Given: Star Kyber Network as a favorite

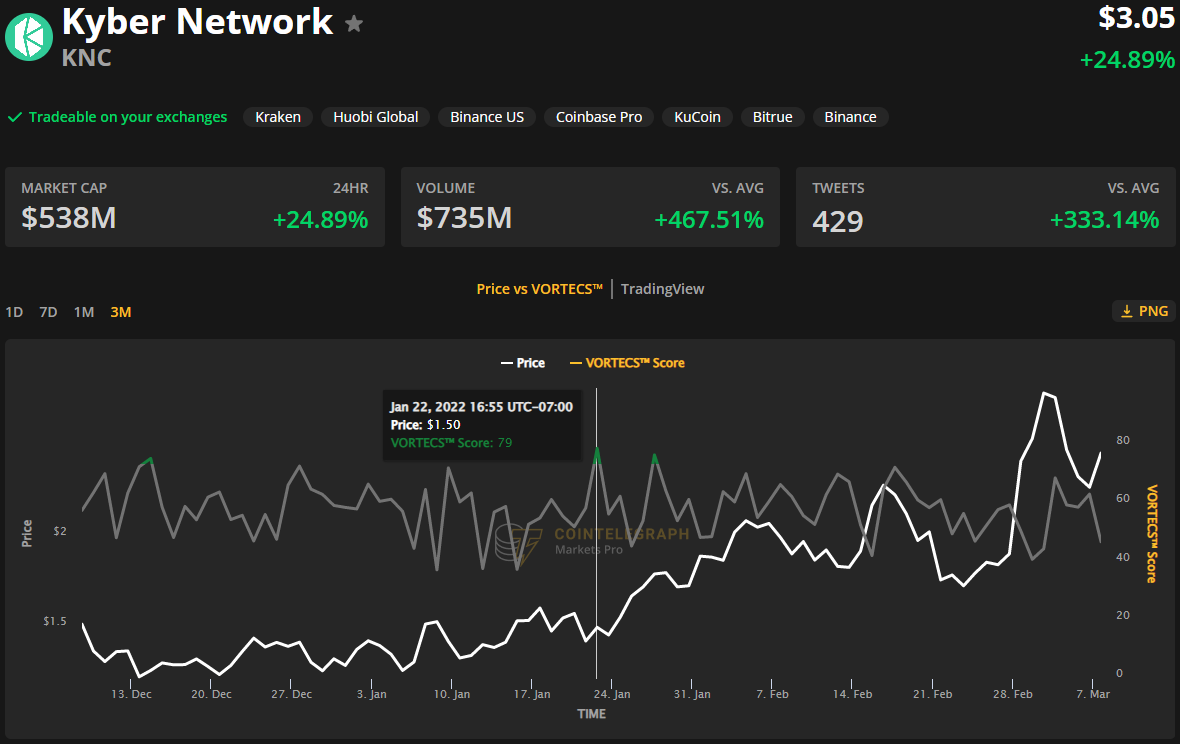Looking at the screenshot, I should tap(354, 24).
